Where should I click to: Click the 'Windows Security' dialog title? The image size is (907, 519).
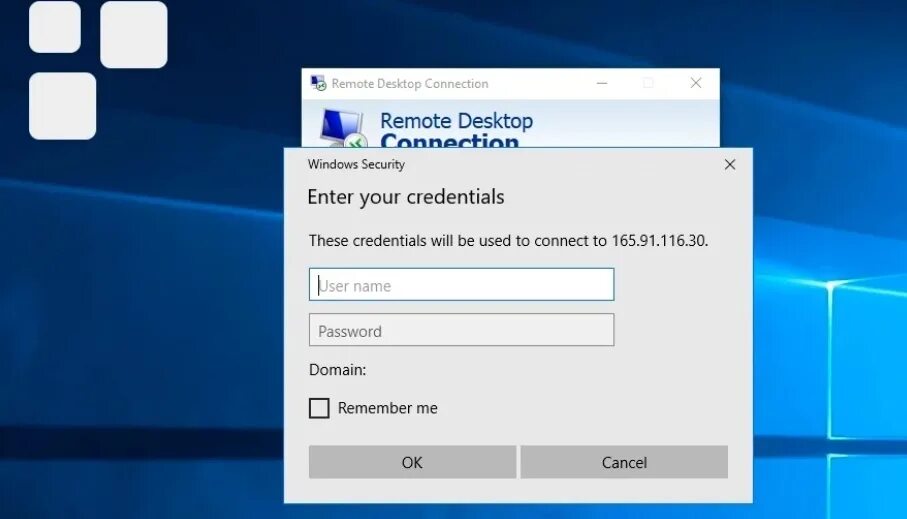pos(356,164)
